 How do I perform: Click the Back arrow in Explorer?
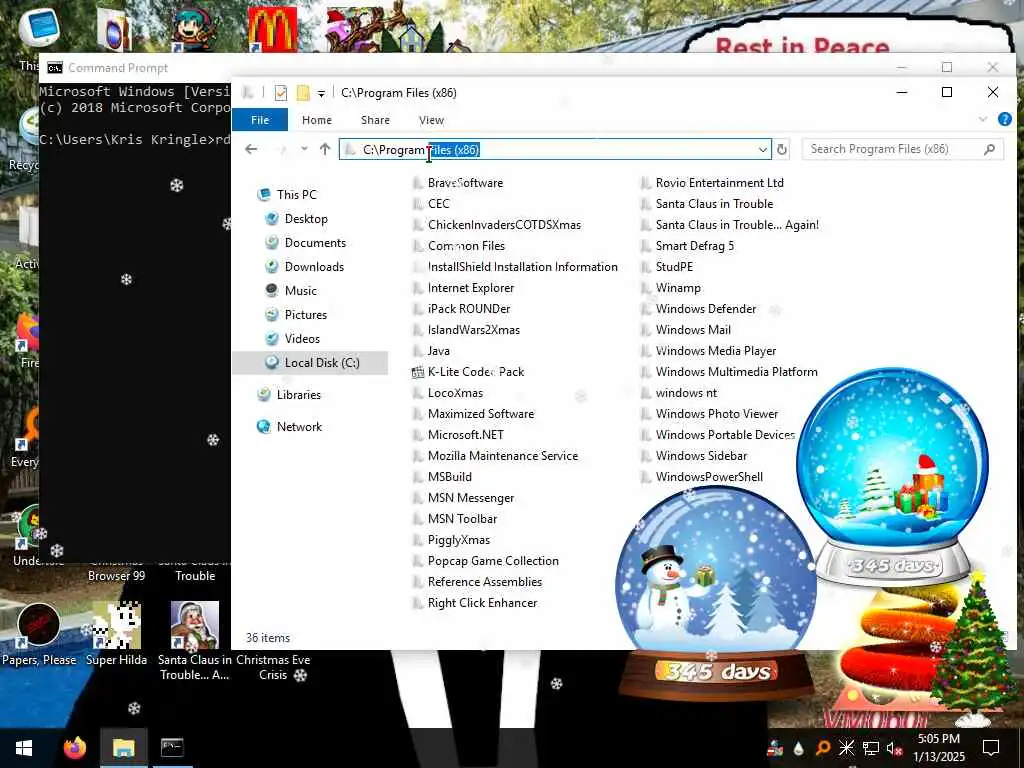click(x=251, y=150)
